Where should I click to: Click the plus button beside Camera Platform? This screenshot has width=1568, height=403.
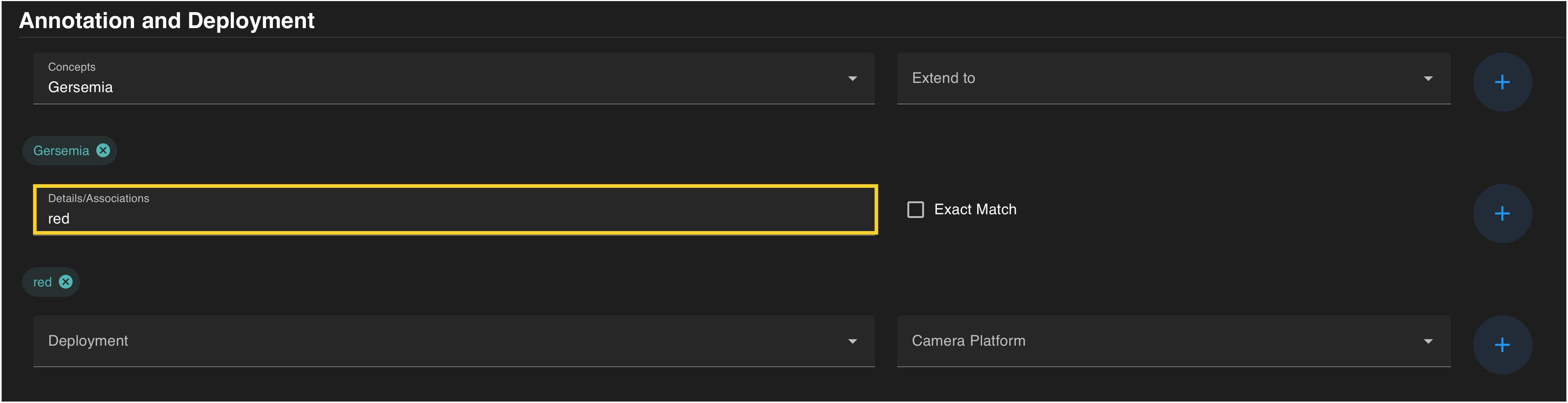point(1502,345)
